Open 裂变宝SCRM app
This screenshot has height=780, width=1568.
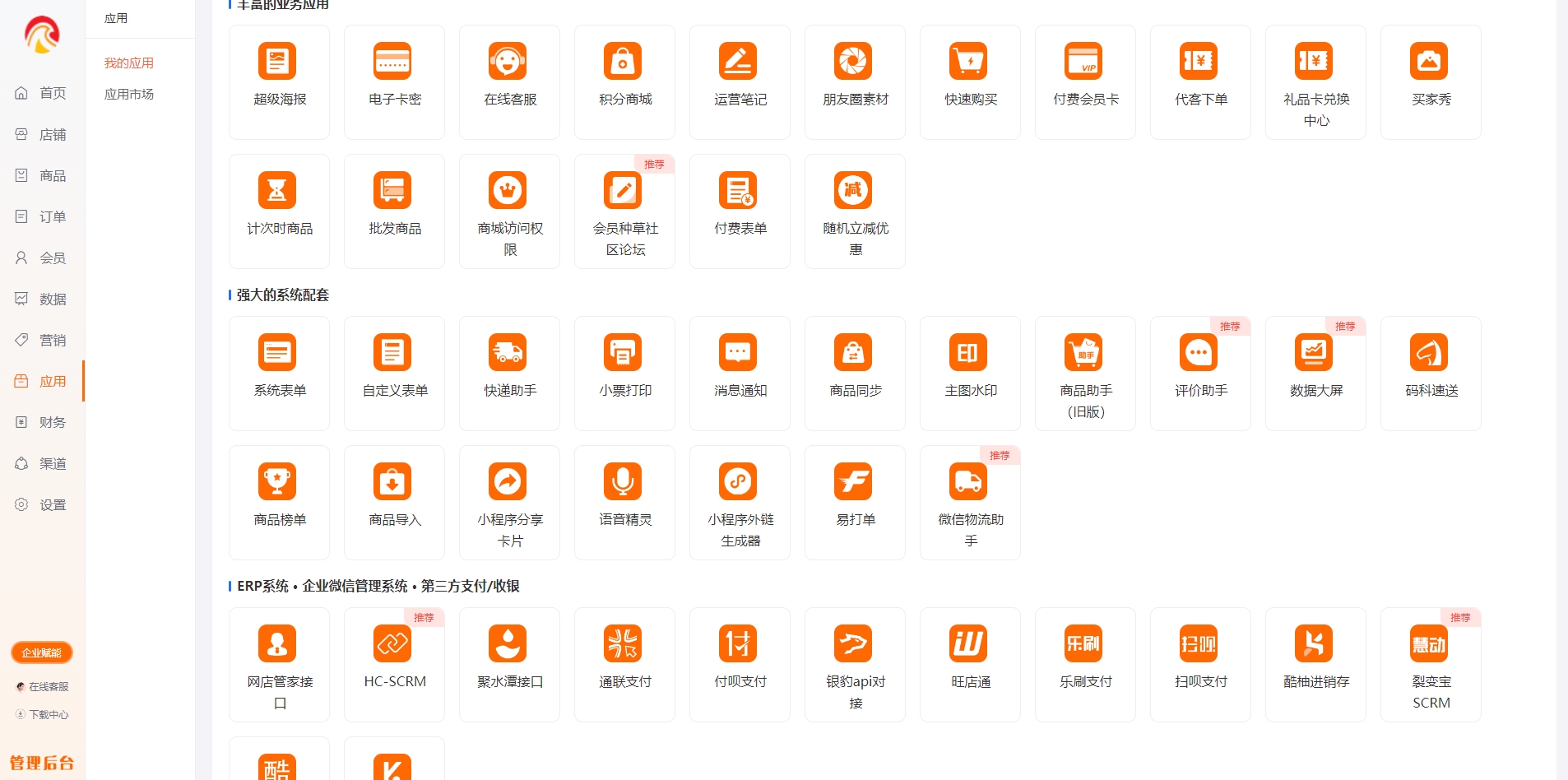[x=1431, y=665]
